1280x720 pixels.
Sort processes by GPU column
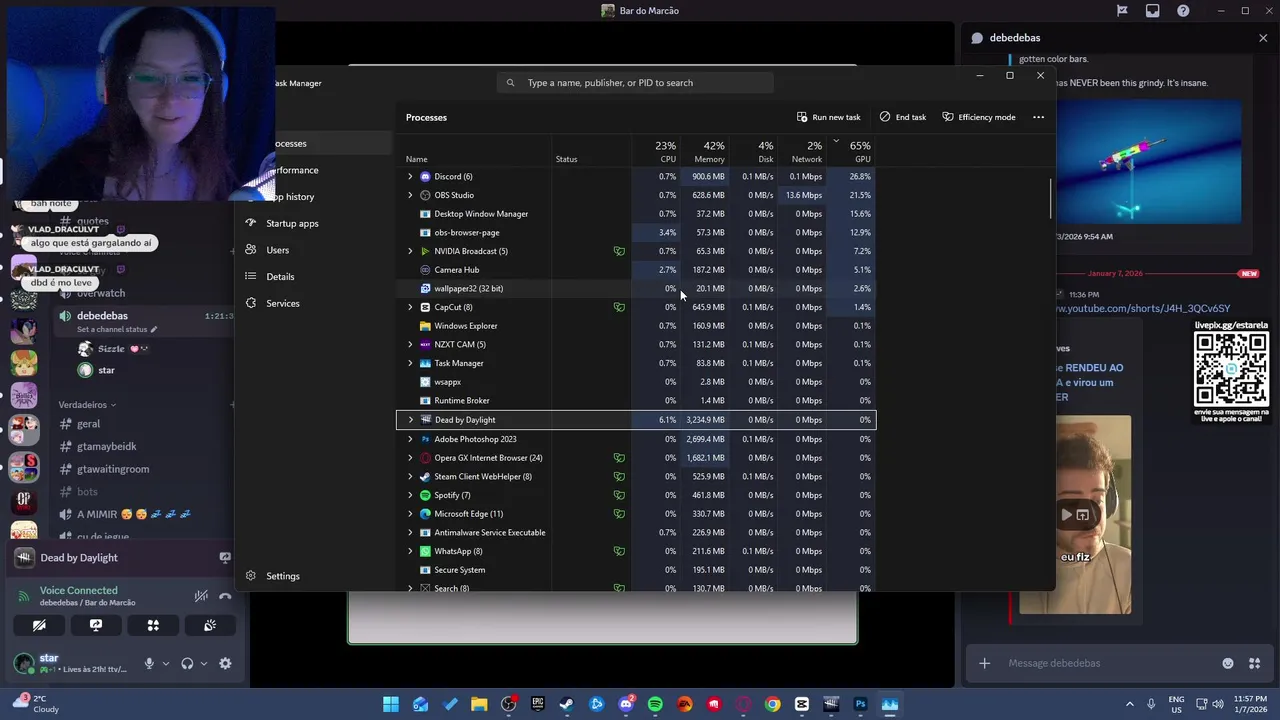(851, 152)
